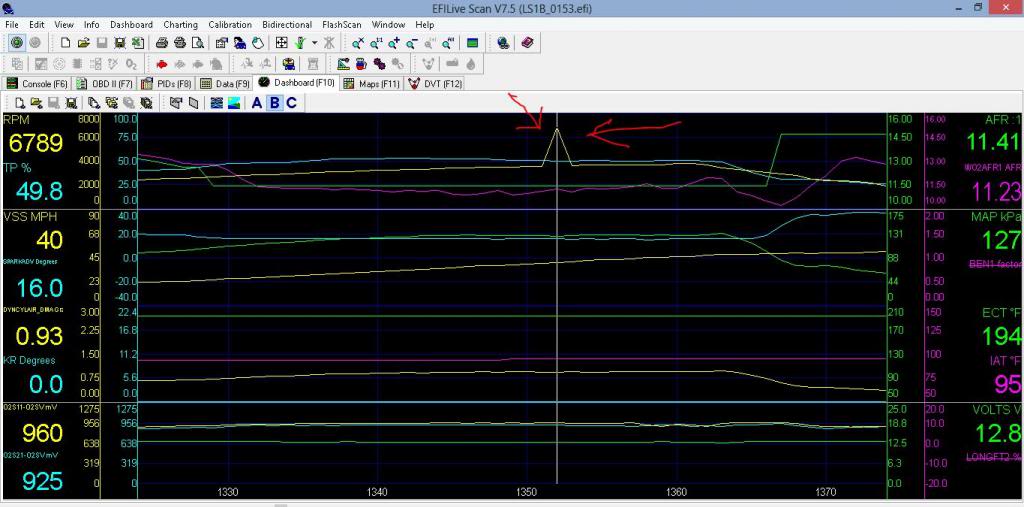Screen dimensions: 1024x507
Task: Click the blue-and-yellow device icon in the second toolbar
Action: coord(289,64)
